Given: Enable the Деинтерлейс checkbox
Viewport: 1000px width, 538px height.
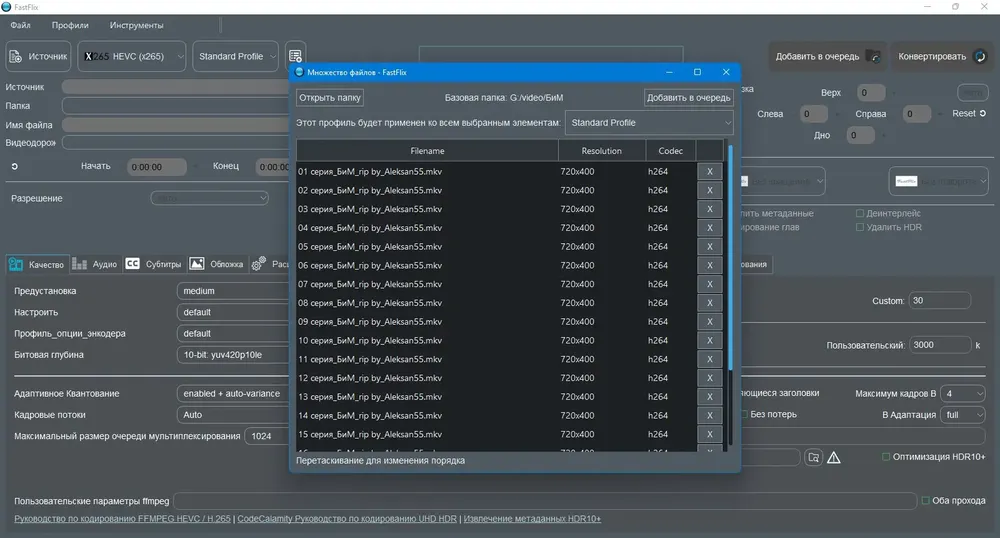Looking at the screenshot, I should pyautogui.click(x=860, y=214).
